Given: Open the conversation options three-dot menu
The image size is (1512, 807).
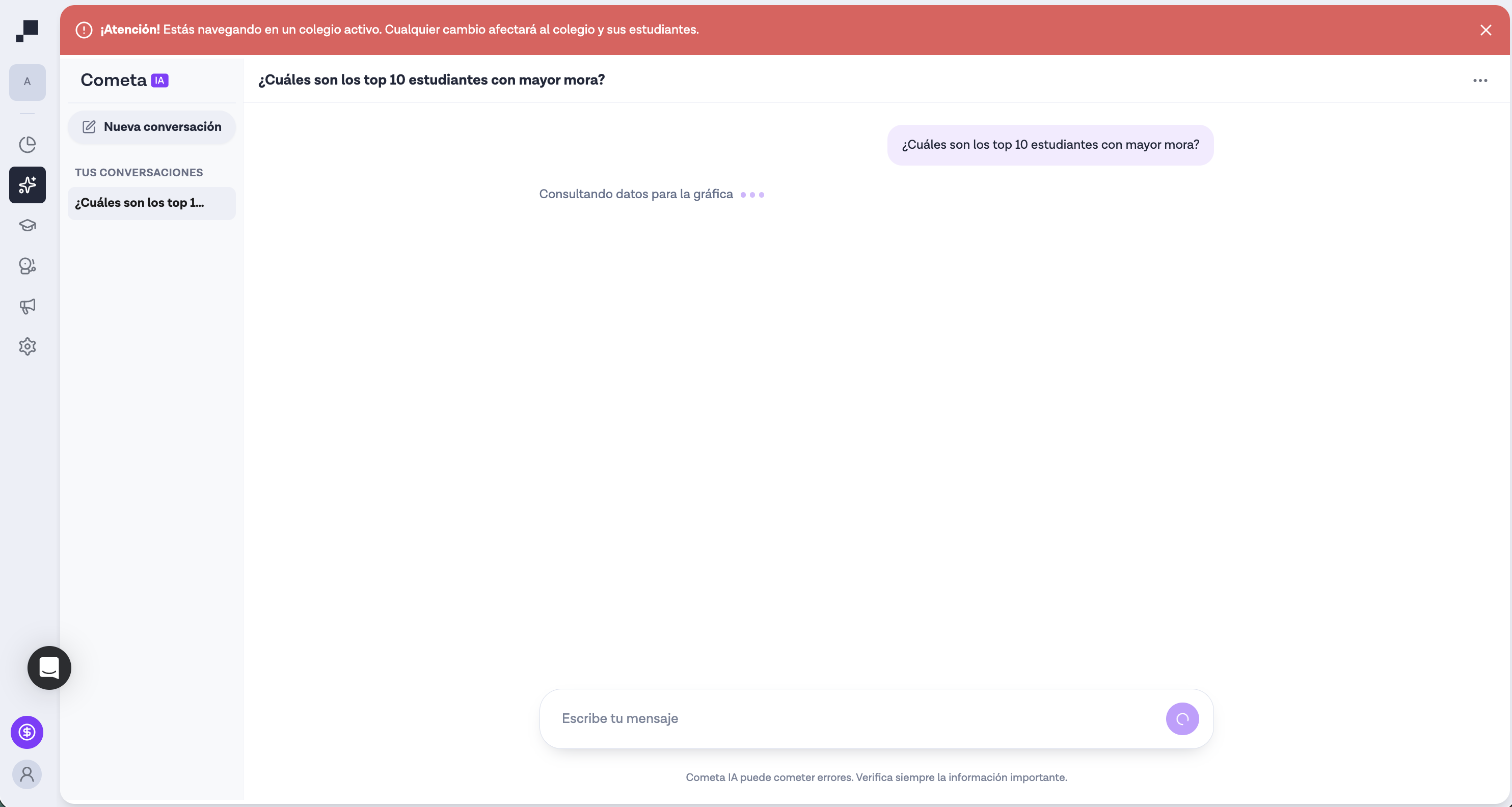Looking at the screenshot, I should (1480, 80).
